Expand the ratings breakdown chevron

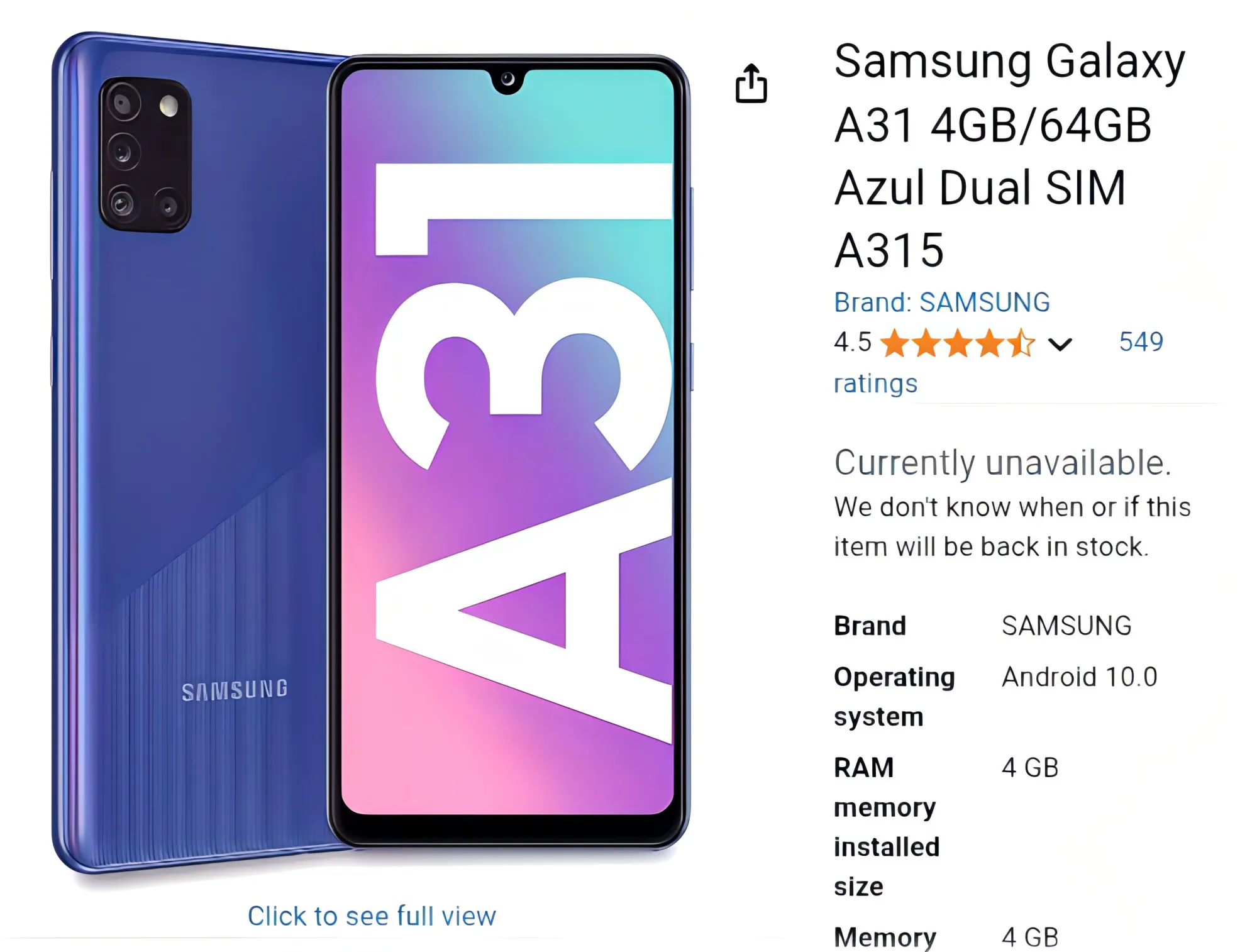pos(1060,344)
